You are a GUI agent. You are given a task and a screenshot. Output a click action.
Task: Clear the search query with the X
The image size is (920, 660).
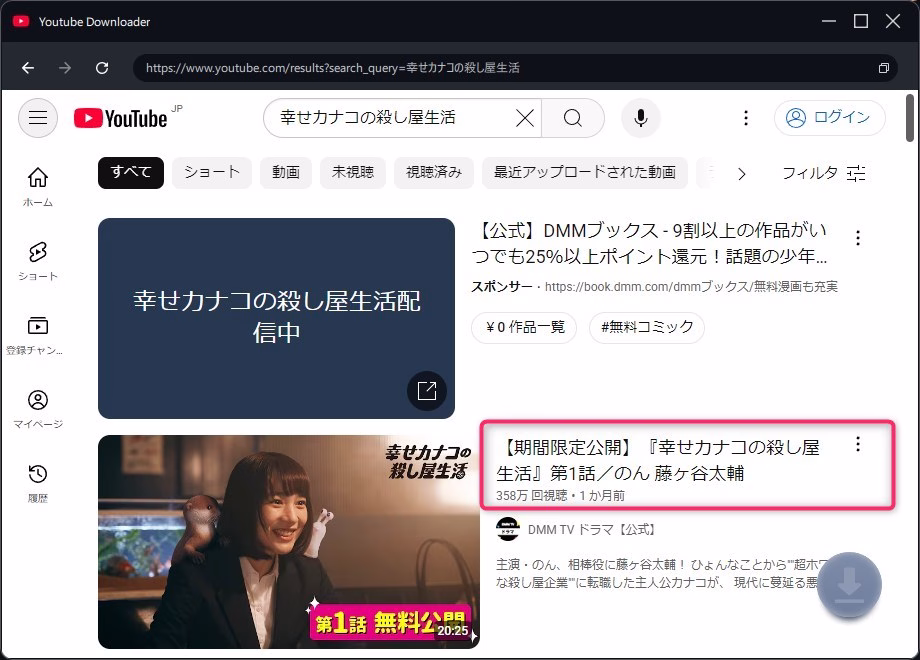(525, 118)
